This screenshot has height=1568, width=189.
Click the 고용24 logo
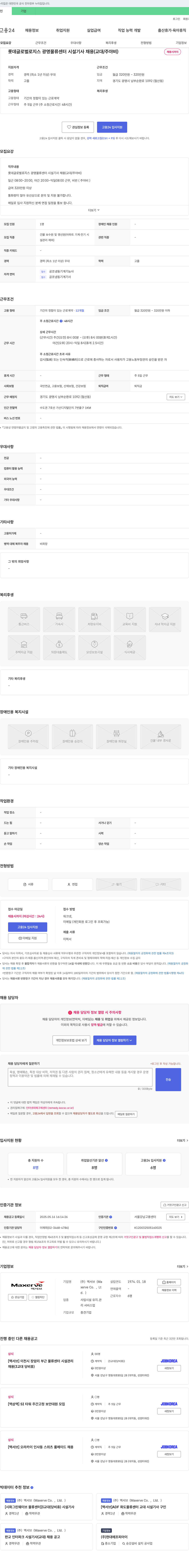pos(7,30)
